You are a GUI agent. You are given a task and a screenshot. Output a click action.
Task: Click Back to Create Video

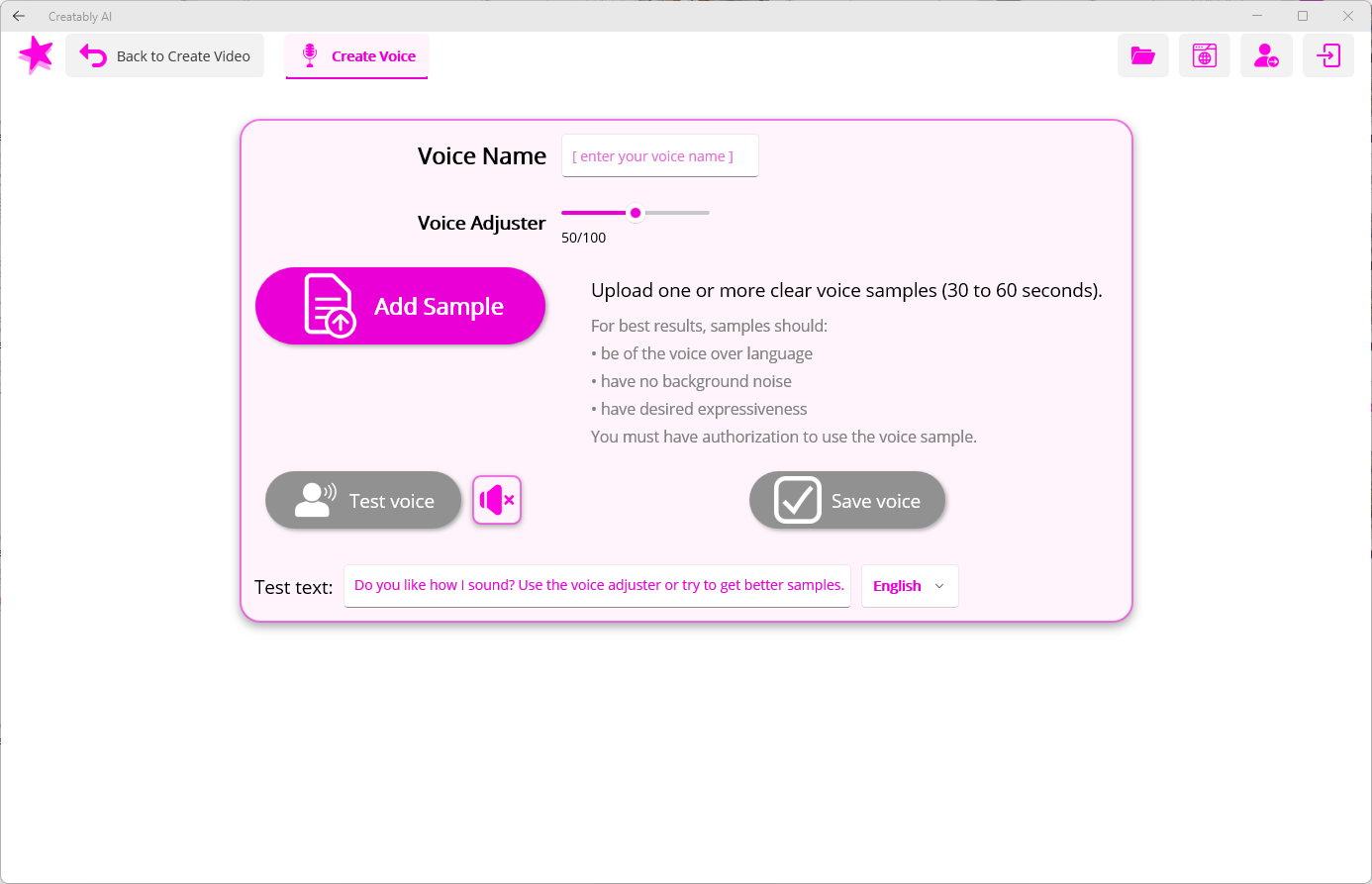coord(164,55)
